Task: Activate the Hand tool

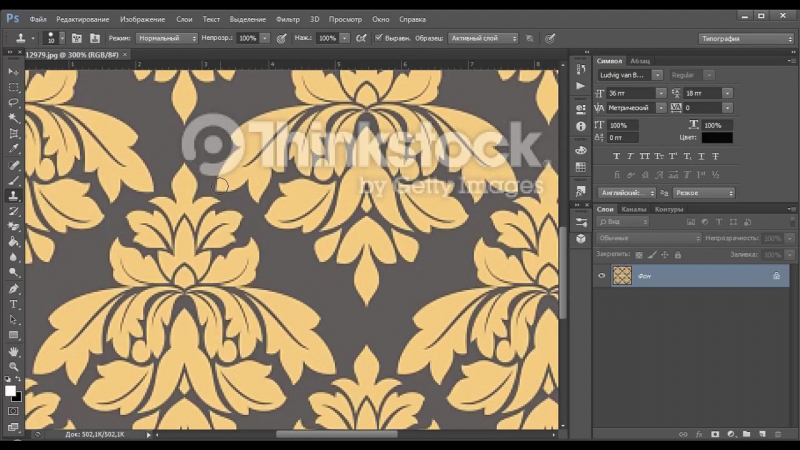Action: [14, 351]
